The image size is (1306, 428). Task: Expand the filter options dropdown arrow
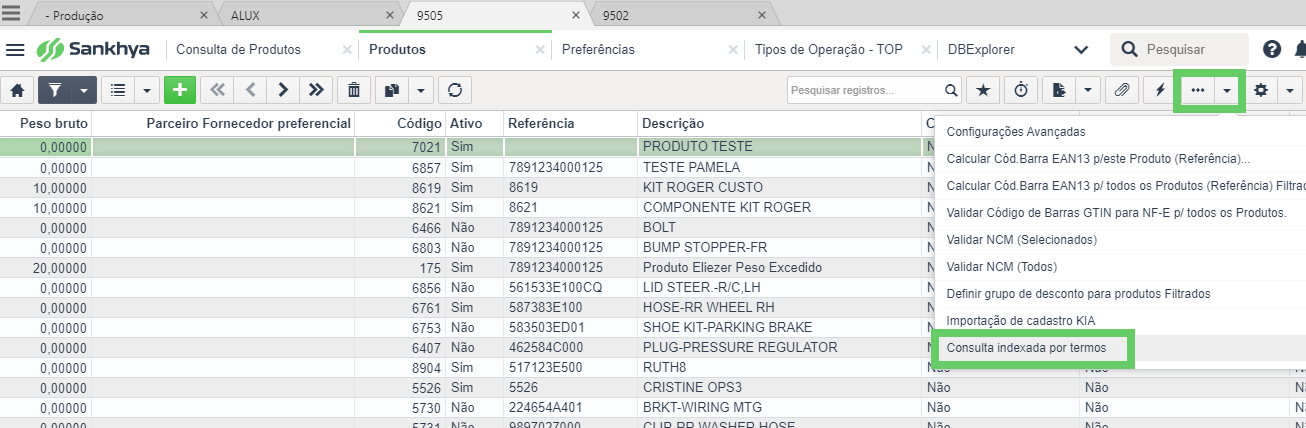(x=83, y=90)
